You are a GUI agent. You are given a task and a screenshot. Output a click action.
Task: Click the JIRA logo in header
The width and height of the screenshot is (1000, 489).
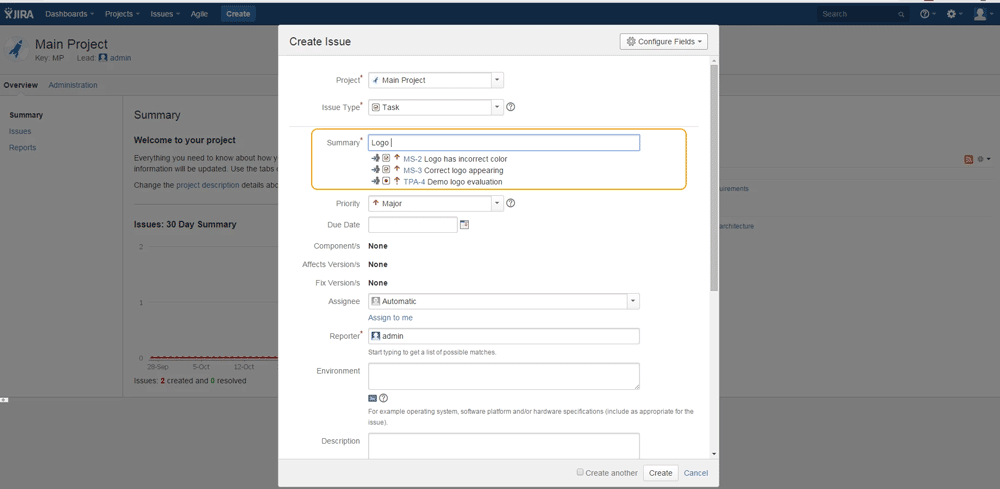[19, 13]
